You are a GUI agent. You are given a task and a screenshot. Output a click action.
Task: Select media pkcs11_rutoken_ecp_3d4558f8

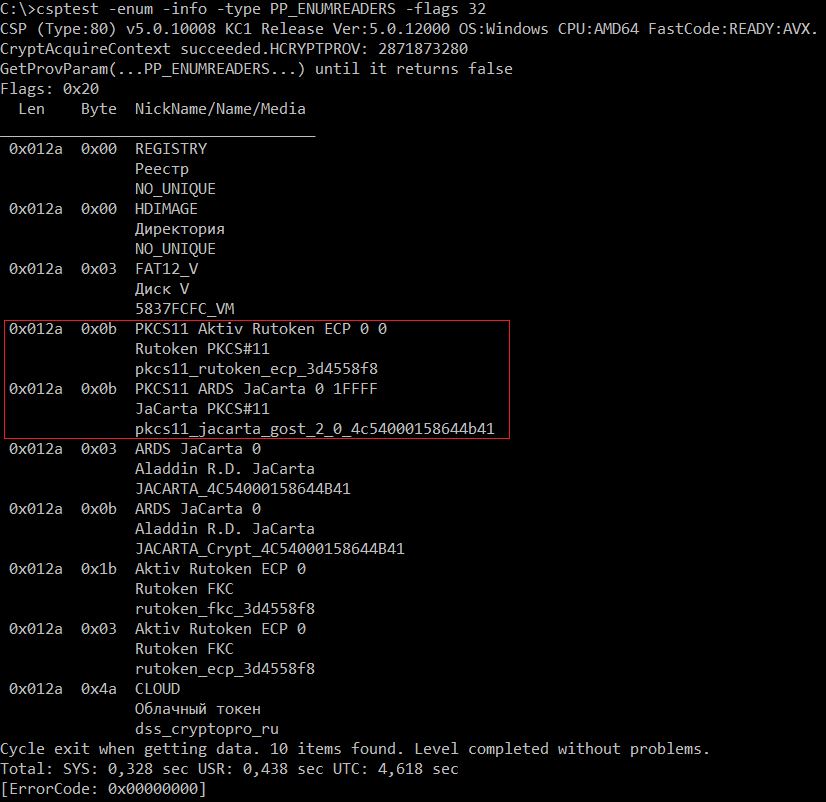pos(256,369)
